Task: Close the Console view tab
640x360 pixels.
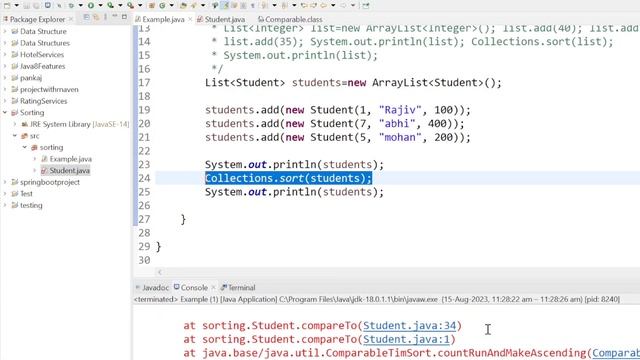Action: pos(213,287)
